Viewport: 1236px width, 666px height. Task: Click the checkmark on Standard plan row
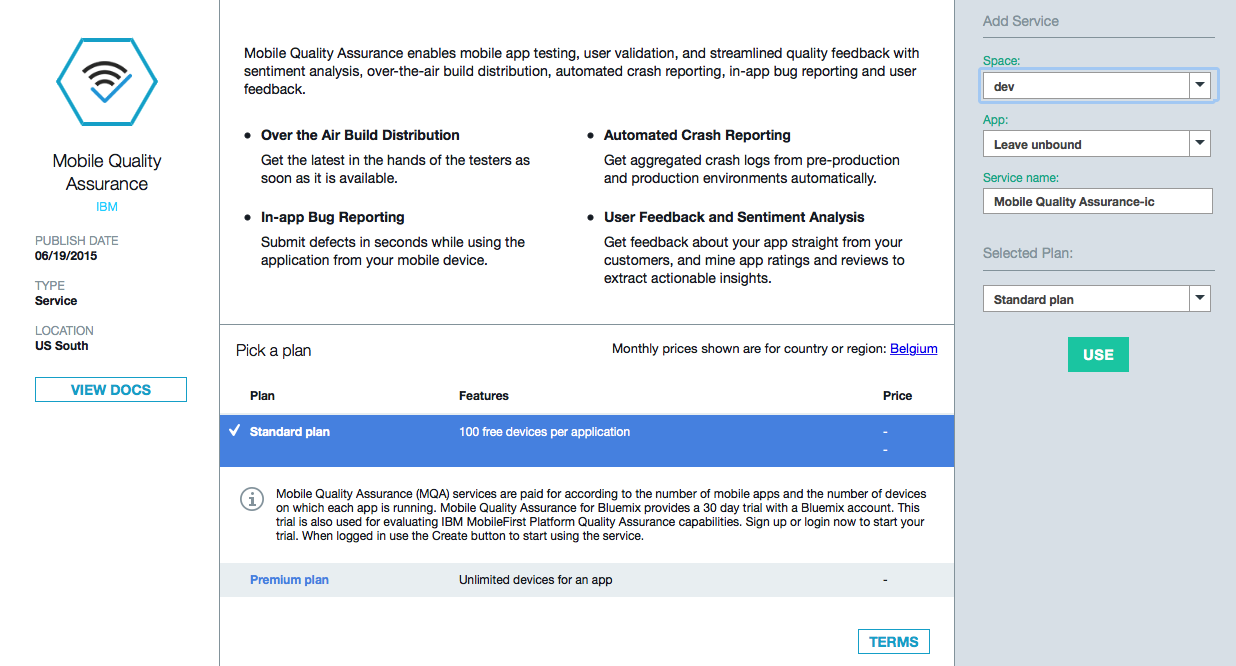tap(234, 431)
